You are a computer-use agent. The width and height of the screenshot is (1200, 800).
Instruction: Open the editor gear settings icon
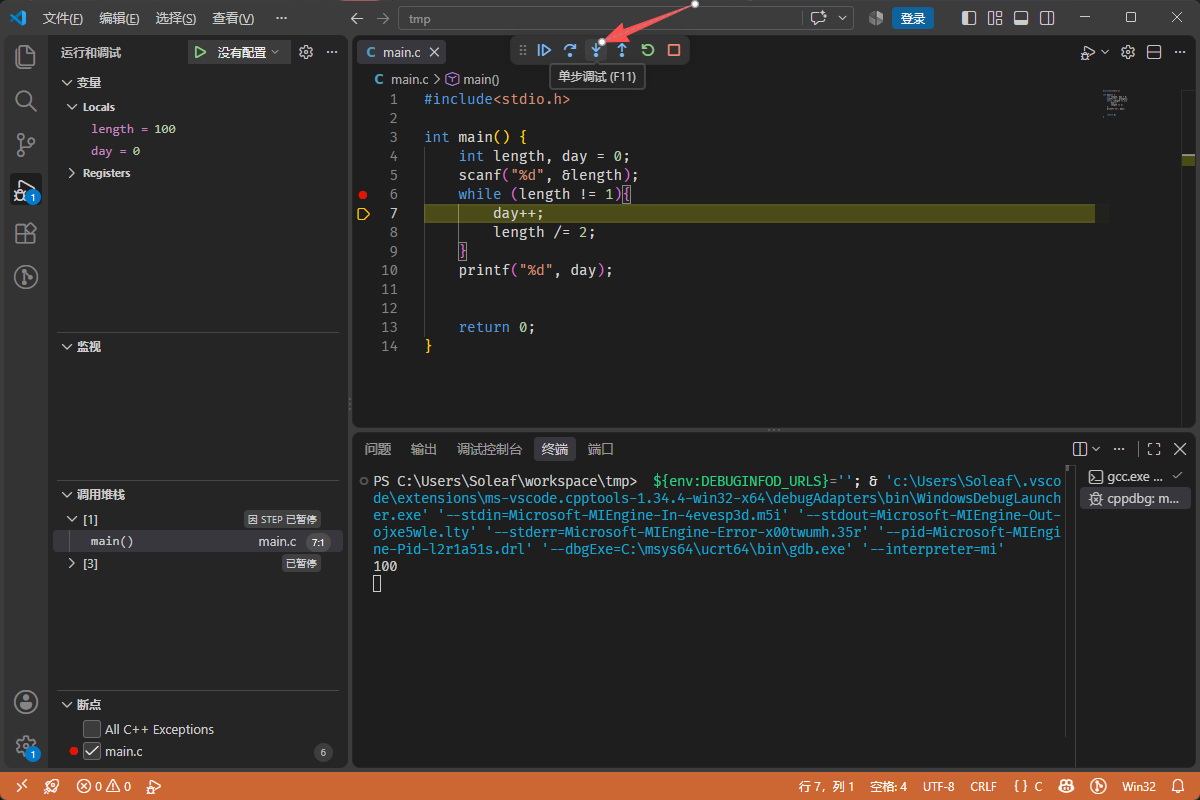[1128, 52]
